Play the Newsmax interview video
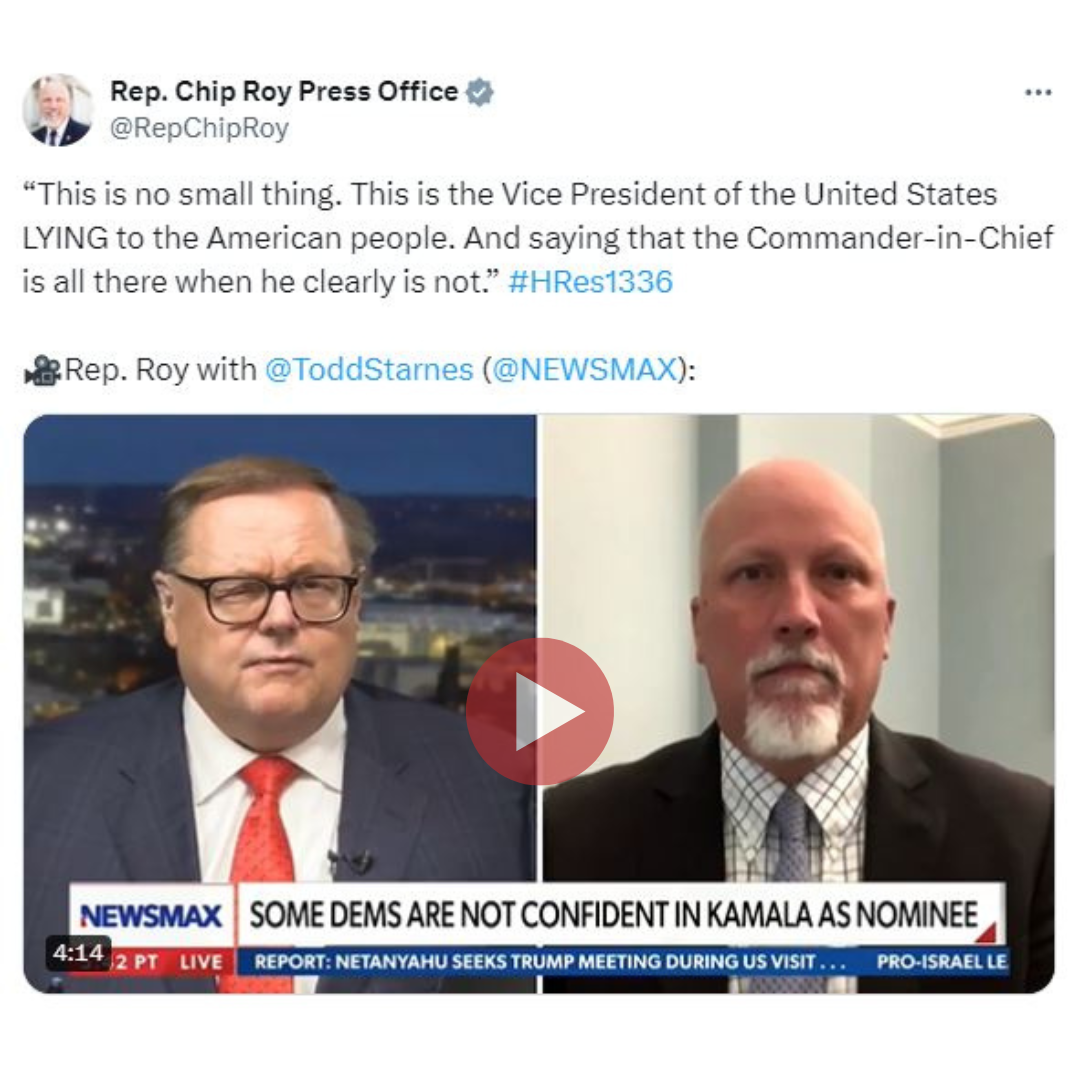The image size is (1080, 1080). pos(539,712)
